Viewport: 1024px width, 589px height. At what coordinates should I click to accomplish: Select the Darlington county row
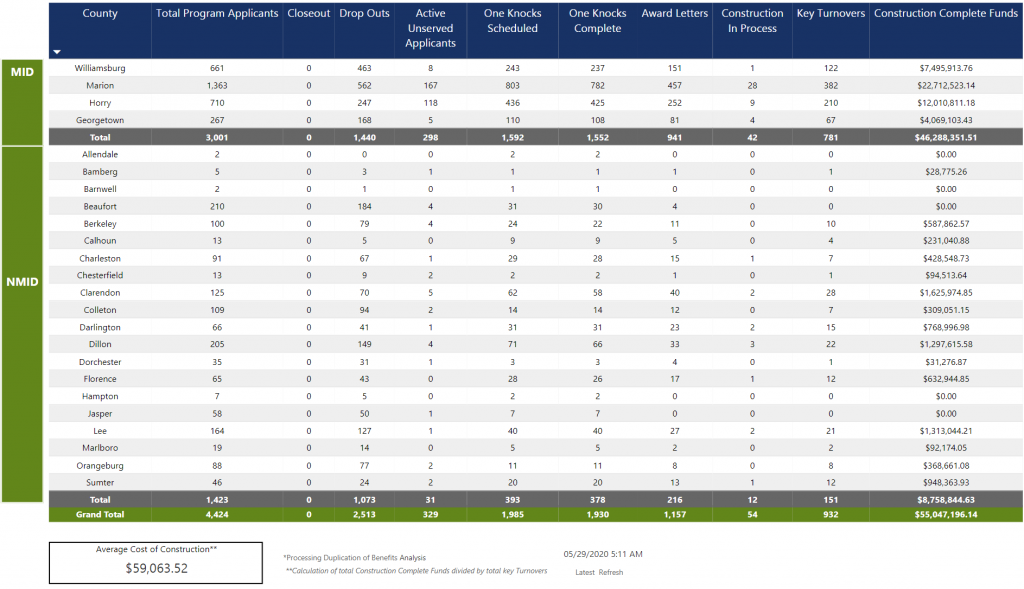536,327
